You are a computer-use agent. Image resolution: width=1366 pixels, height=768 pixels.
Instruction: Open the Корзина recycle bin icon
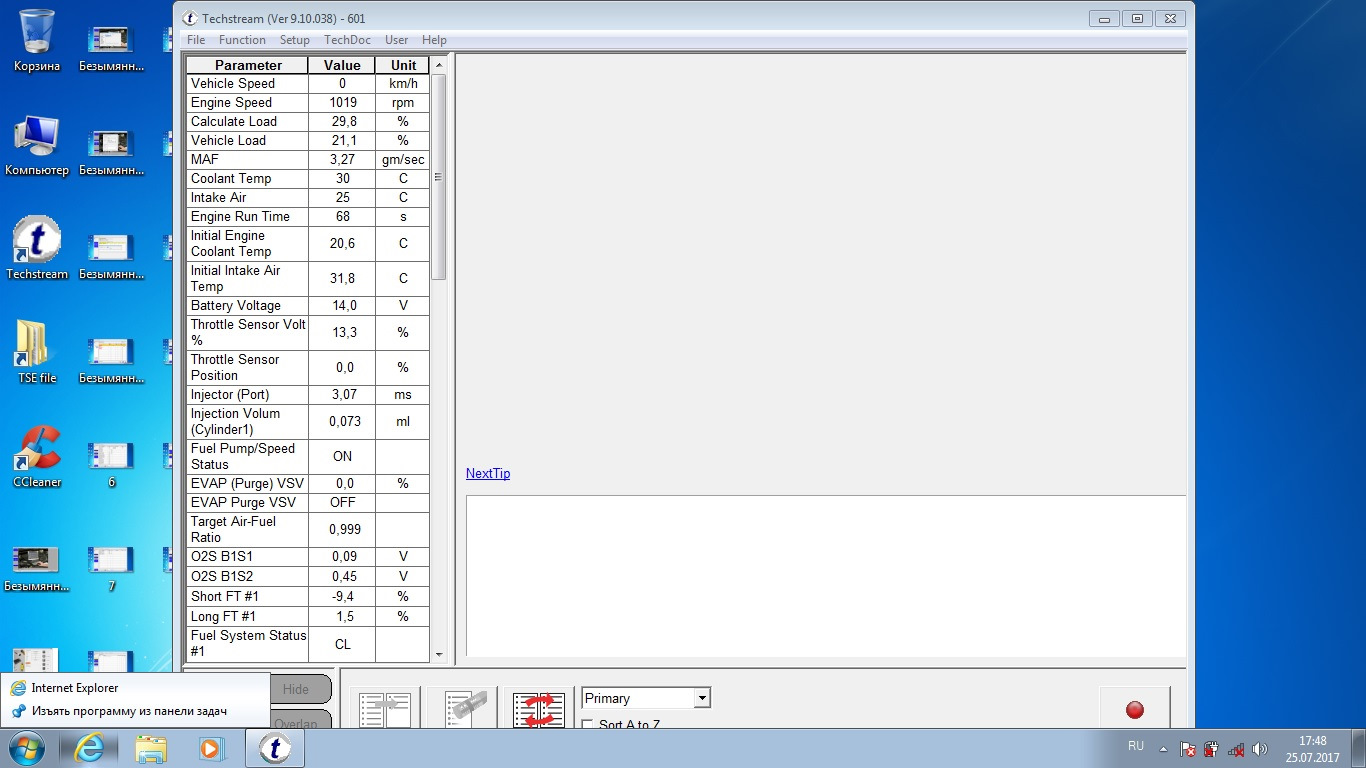click(x=37, y=40)
